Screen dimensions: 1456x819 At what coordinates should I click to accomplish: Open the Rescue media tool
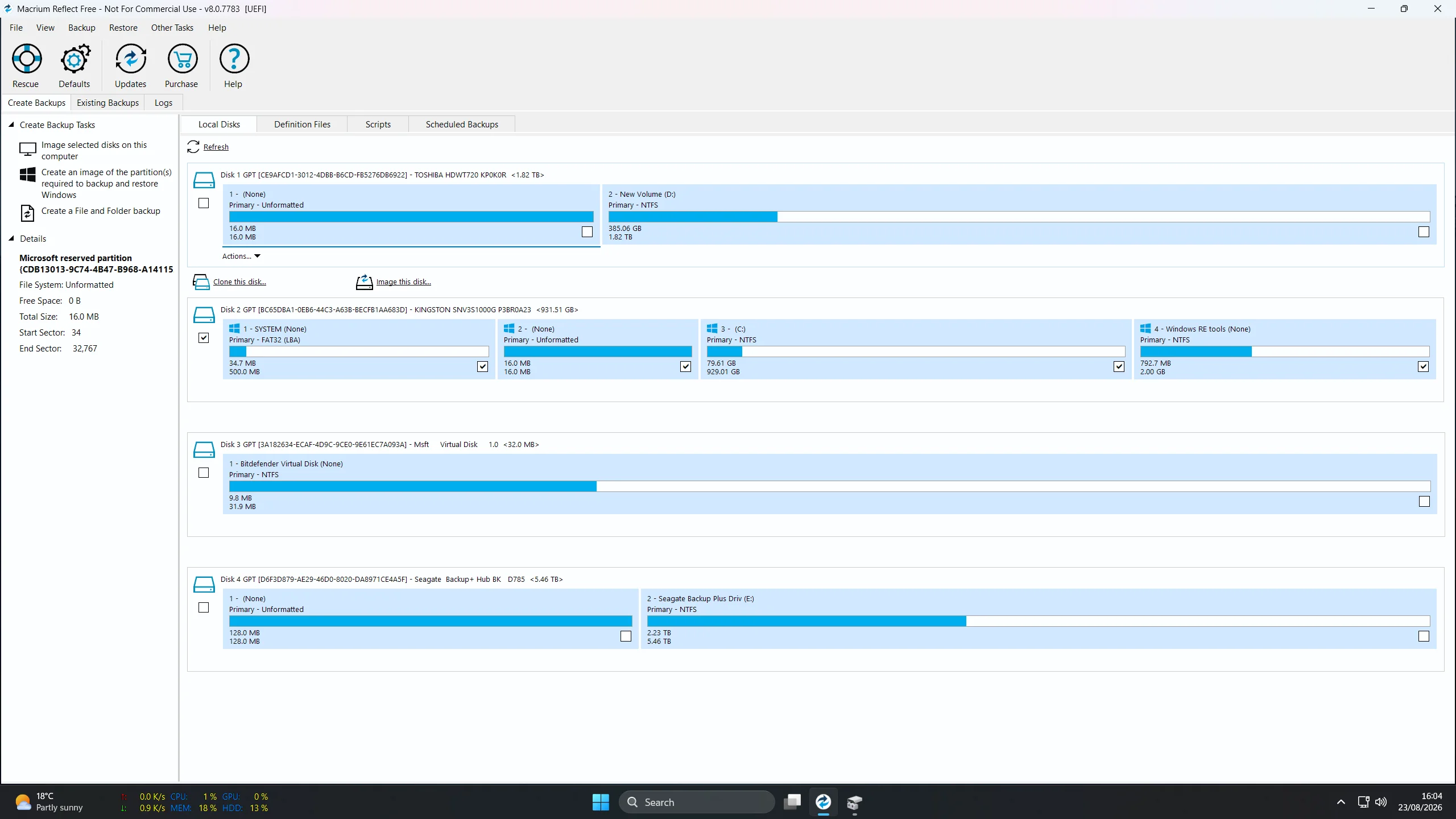27,59
